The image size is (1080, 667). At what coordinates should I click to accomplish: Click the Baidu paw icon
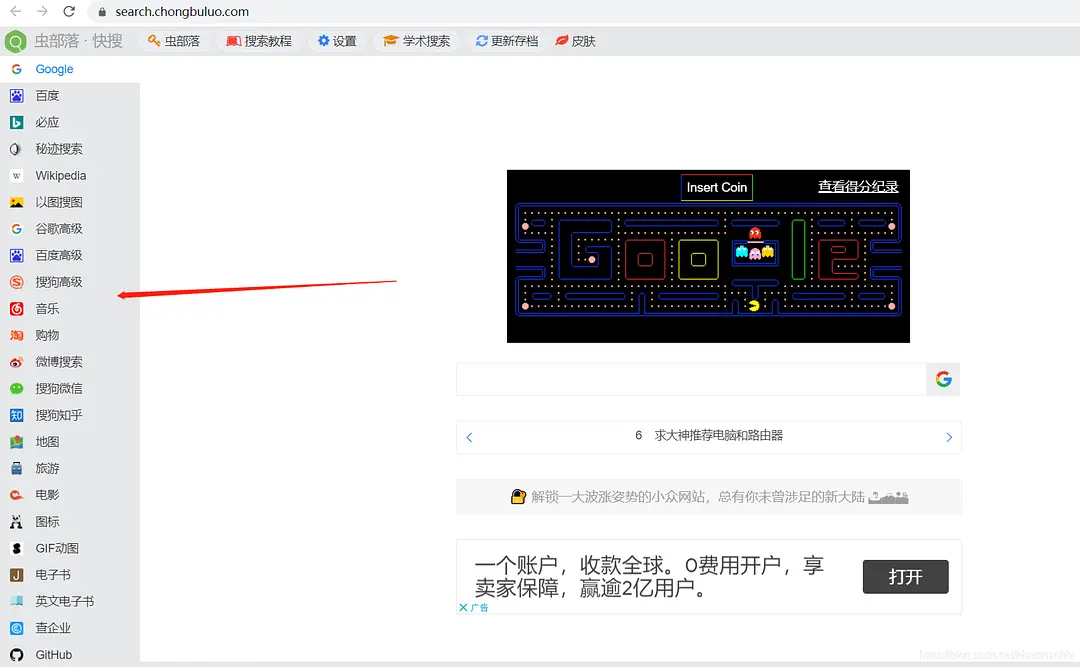[16, 96]
